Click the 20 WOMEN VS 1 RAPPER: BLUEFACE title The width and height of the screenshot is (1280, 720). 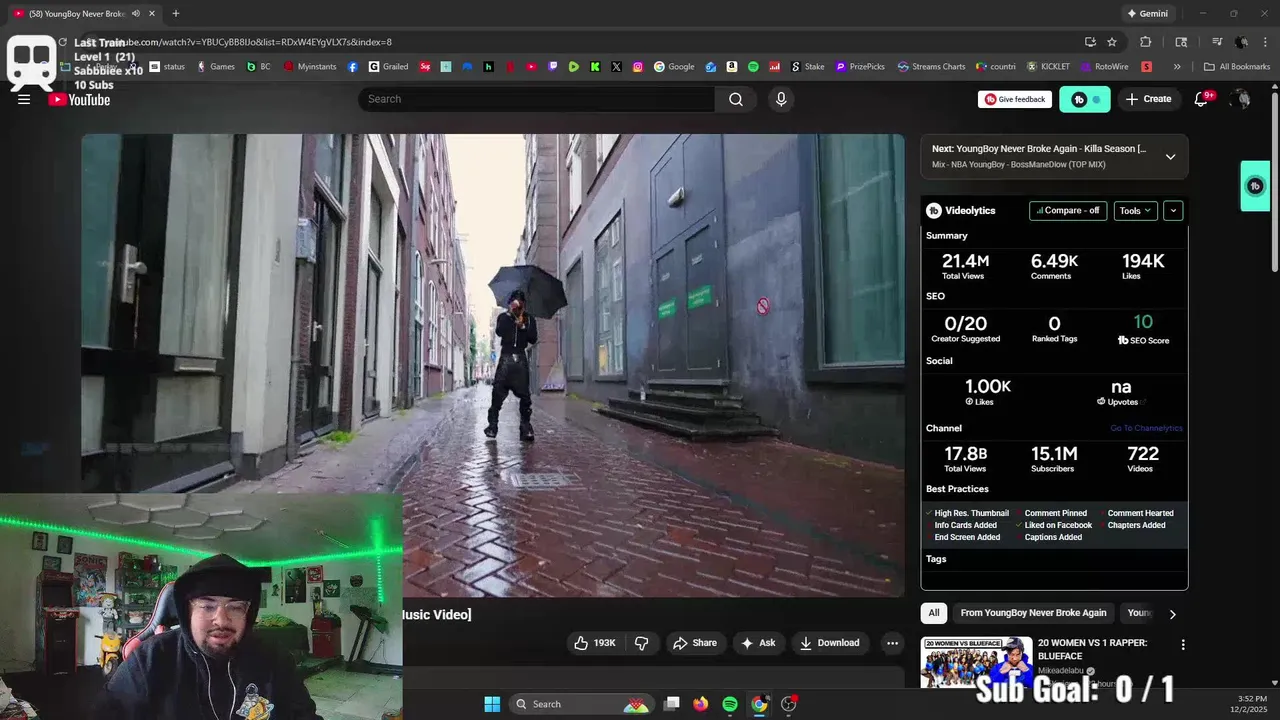coord(1092,649)
